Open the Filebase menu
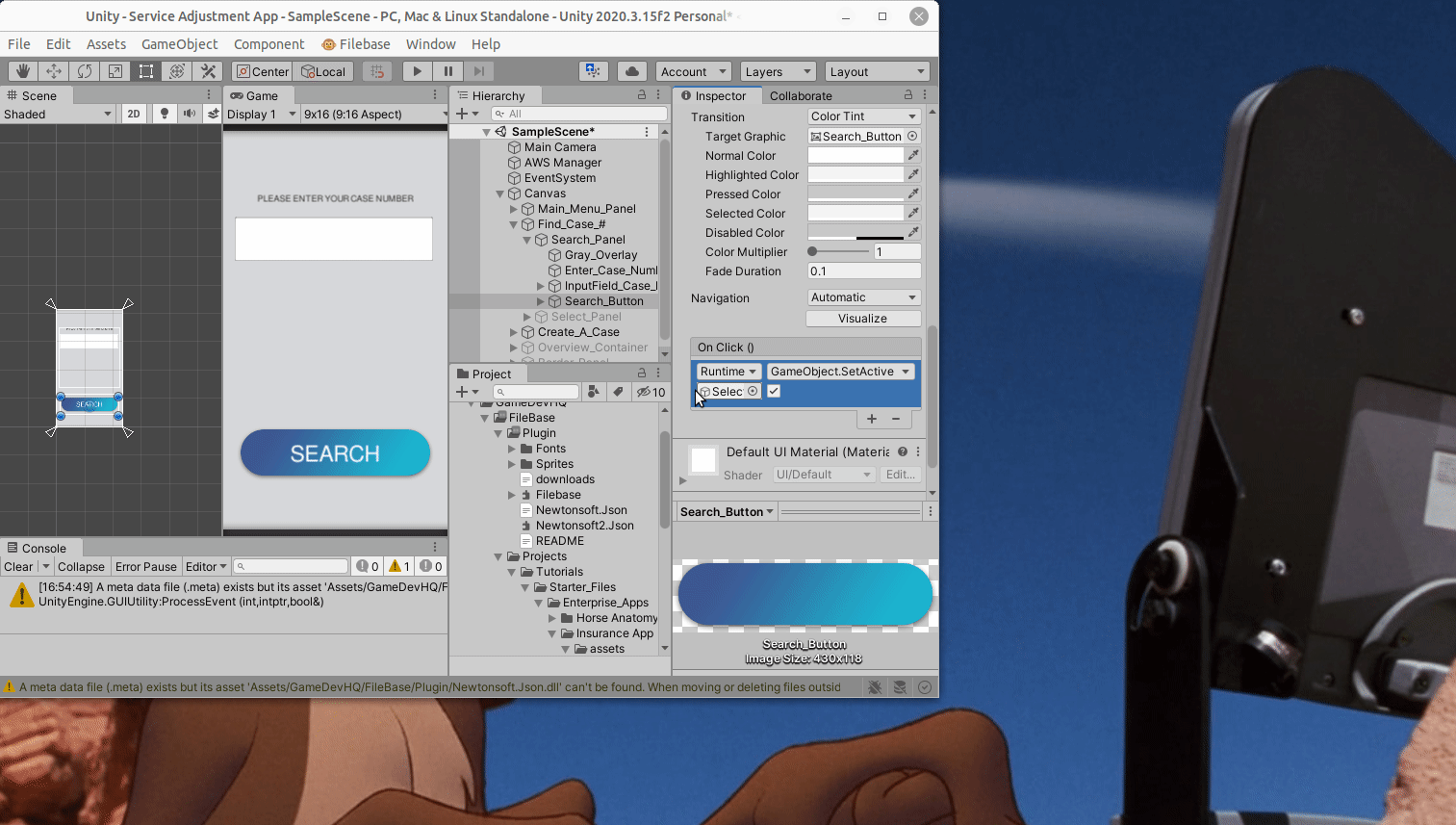Screen dimensions: 1456x825 coord(356,44)
